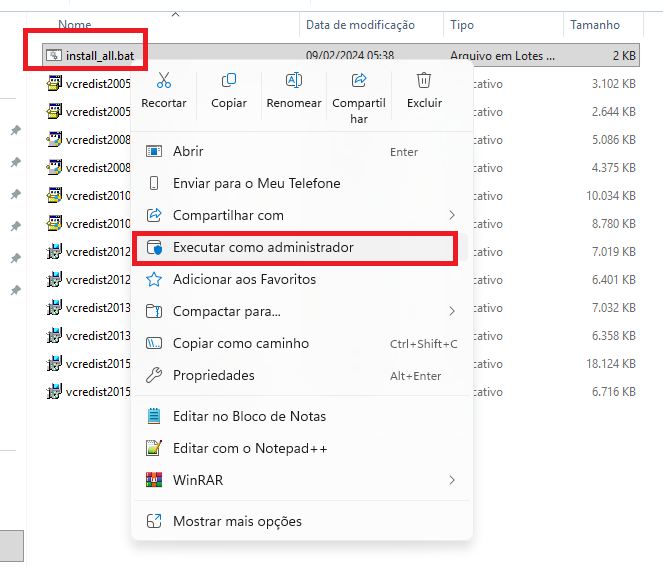Click the Notepad++ icon in menu
This screenshot has height=567, width=663.
(x=154, y=448)
